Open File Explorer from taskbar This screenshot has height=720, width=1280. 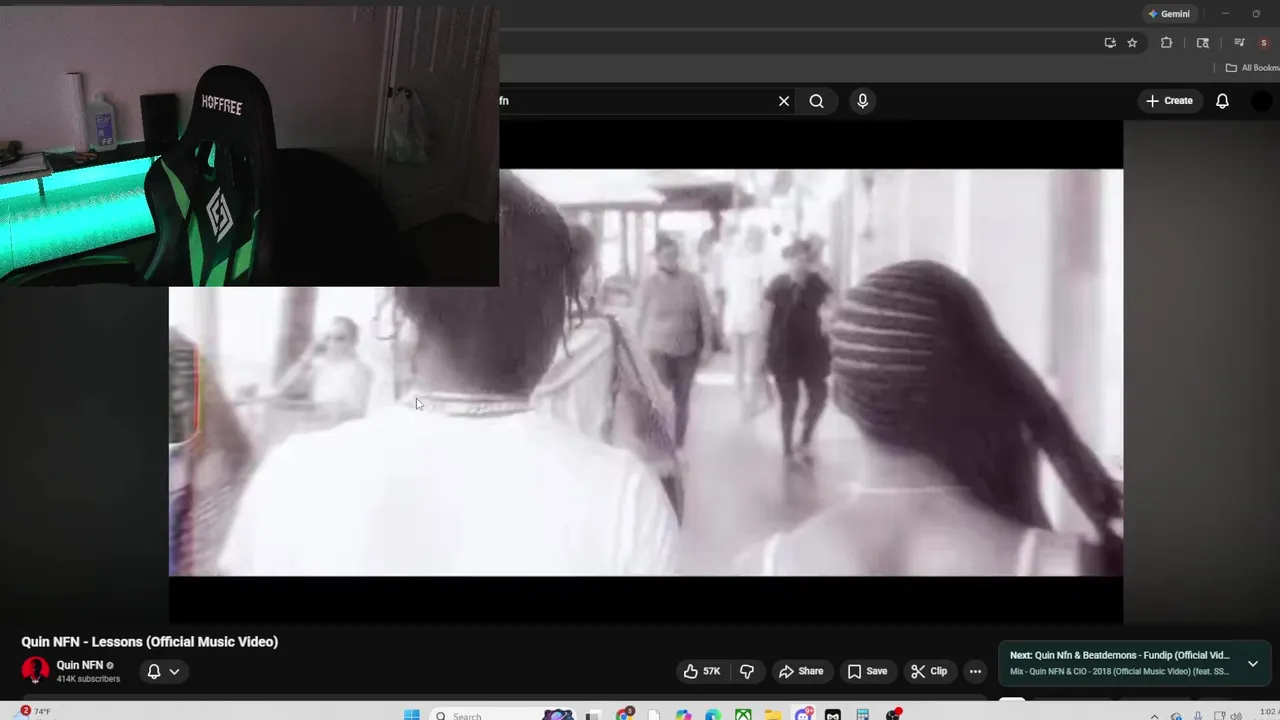click(x=773, y=714)
